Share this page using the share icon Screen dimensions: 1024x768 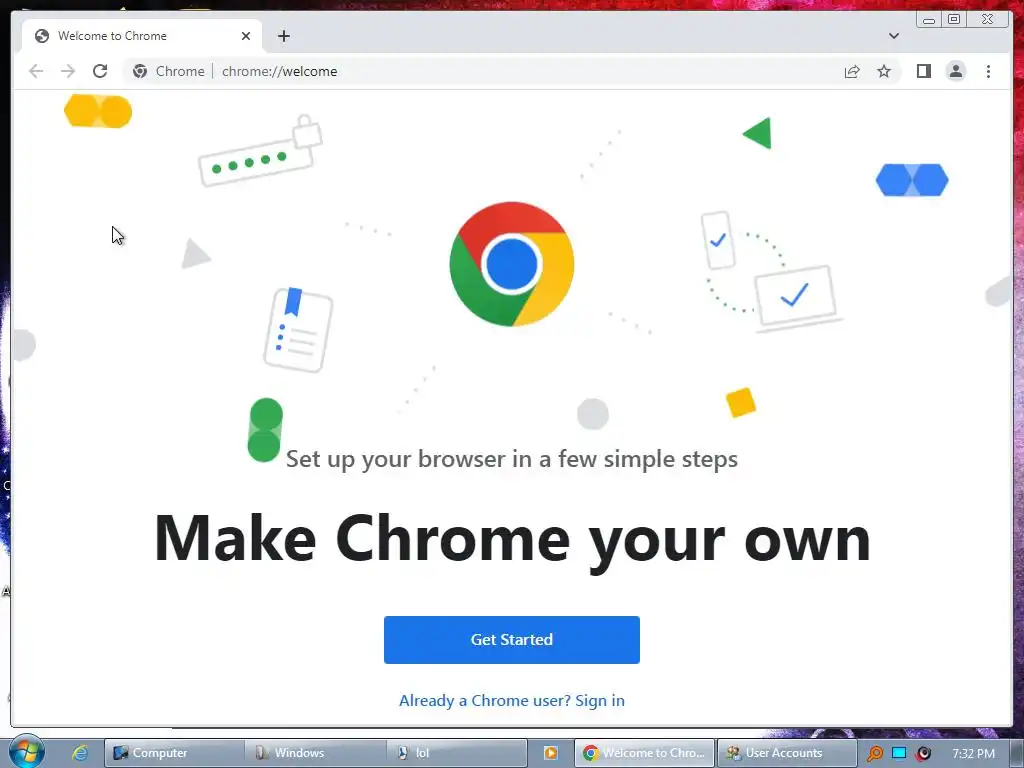coord(852,71)
